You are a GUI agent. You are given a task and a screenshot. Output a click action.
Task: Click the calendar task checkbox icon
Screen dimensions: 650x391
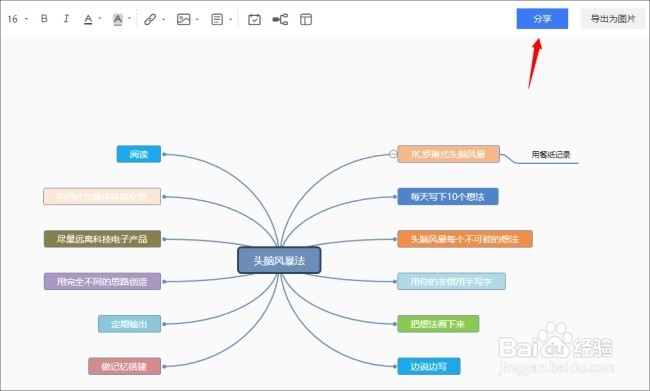click(254, 19)
